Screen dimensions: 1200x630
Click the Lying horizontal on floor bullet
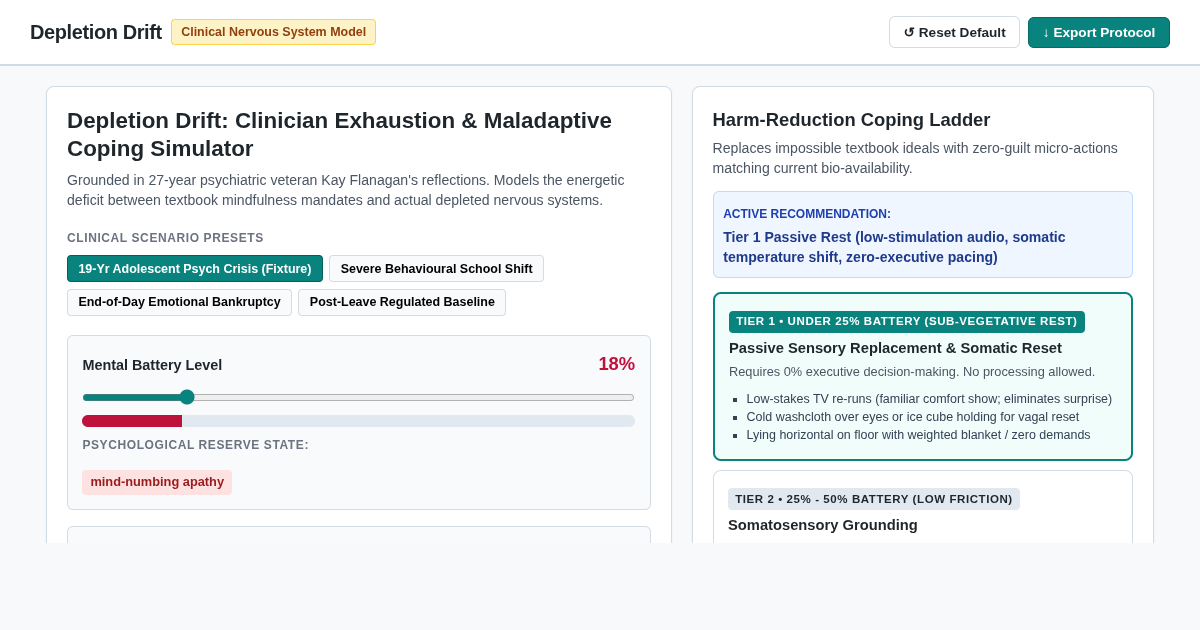tap(918, 435)
